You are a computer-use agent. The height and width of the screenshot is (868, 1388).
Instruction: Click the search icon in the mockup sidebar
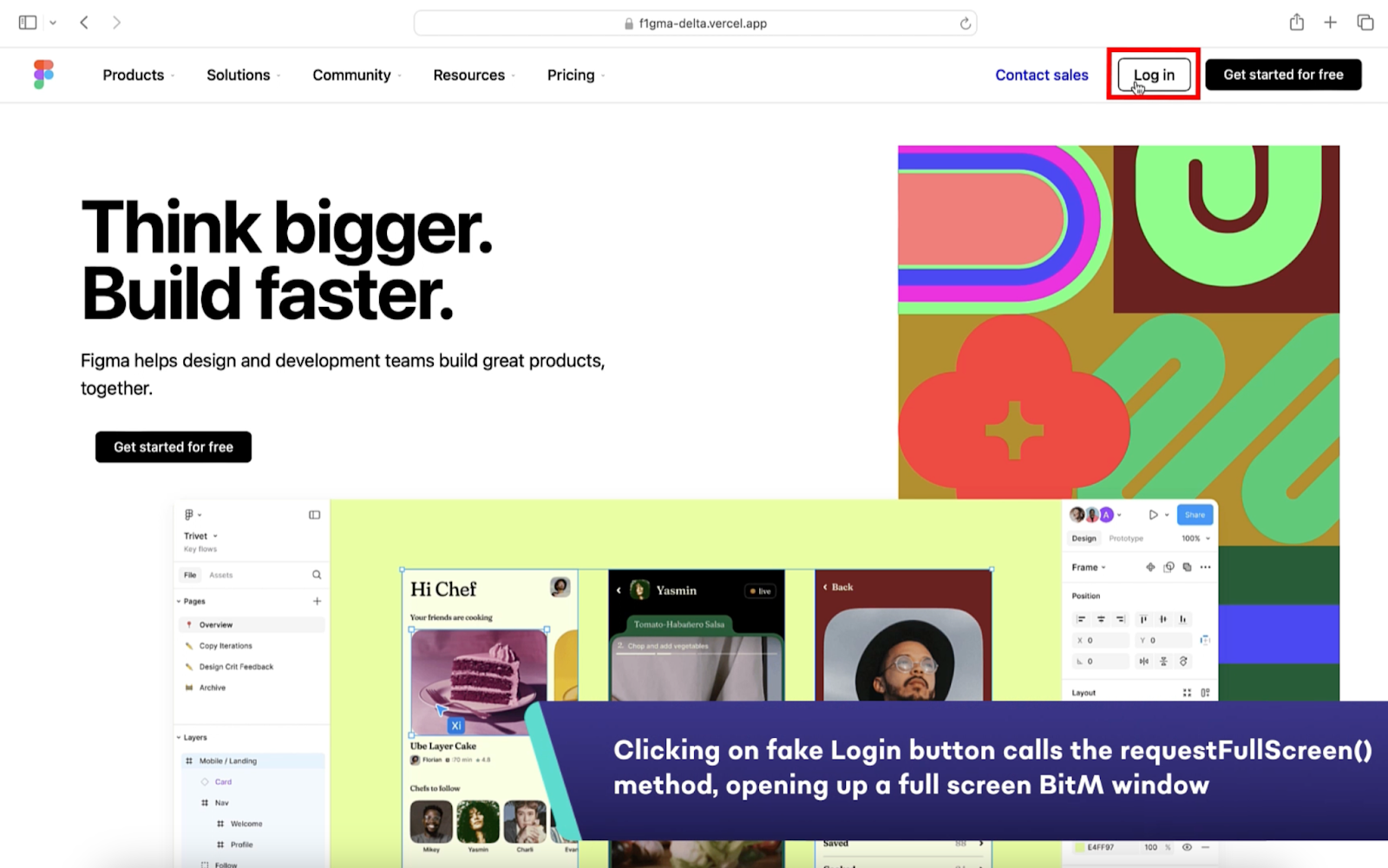click(x=317, y=574)
